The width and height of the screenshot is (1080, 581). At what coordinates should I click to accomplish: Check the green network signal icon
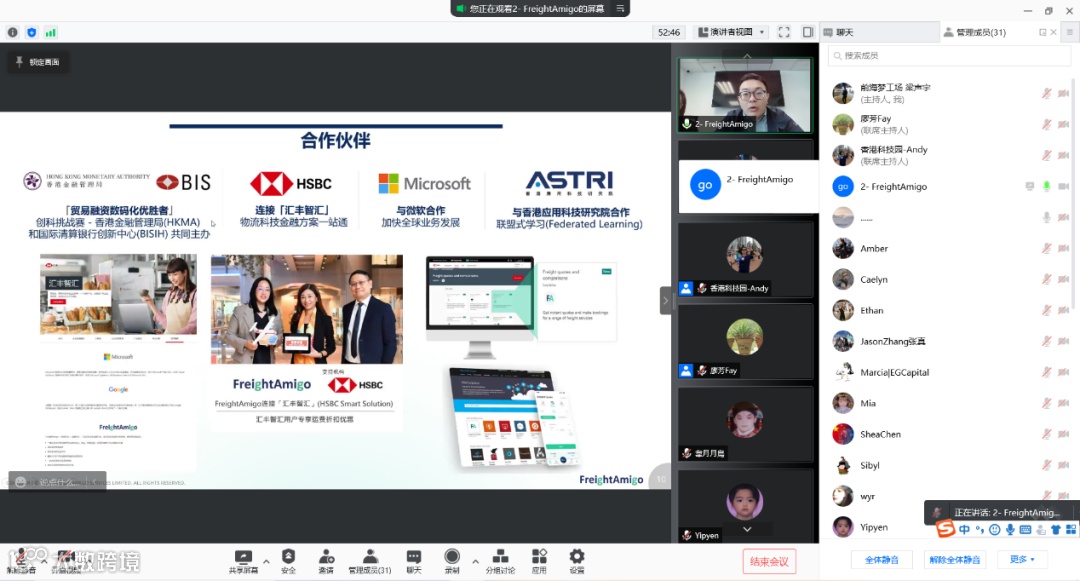(x=50, y=32)
